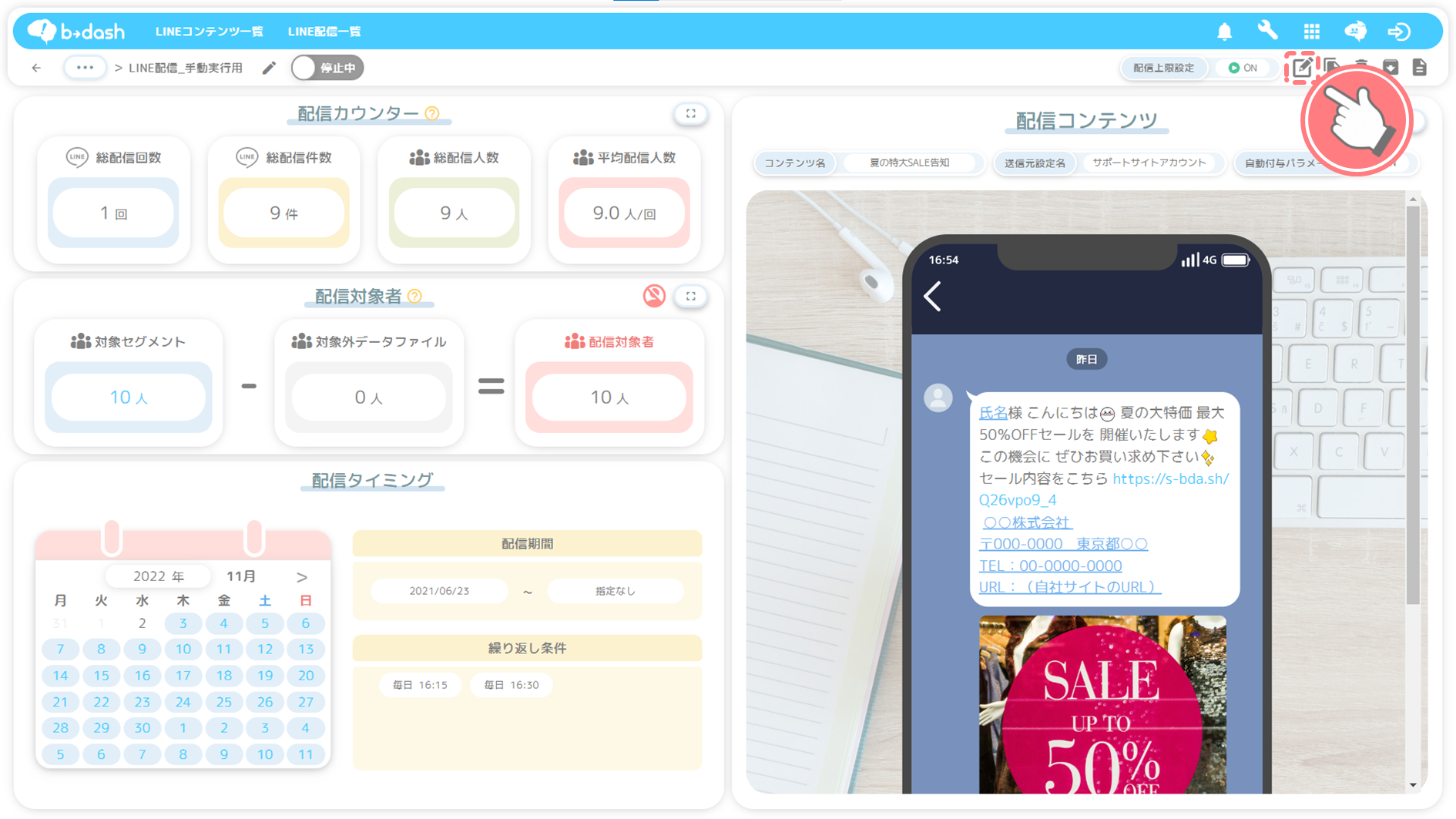
Task: Go back with the left arrow
Action: coord(36,68)
